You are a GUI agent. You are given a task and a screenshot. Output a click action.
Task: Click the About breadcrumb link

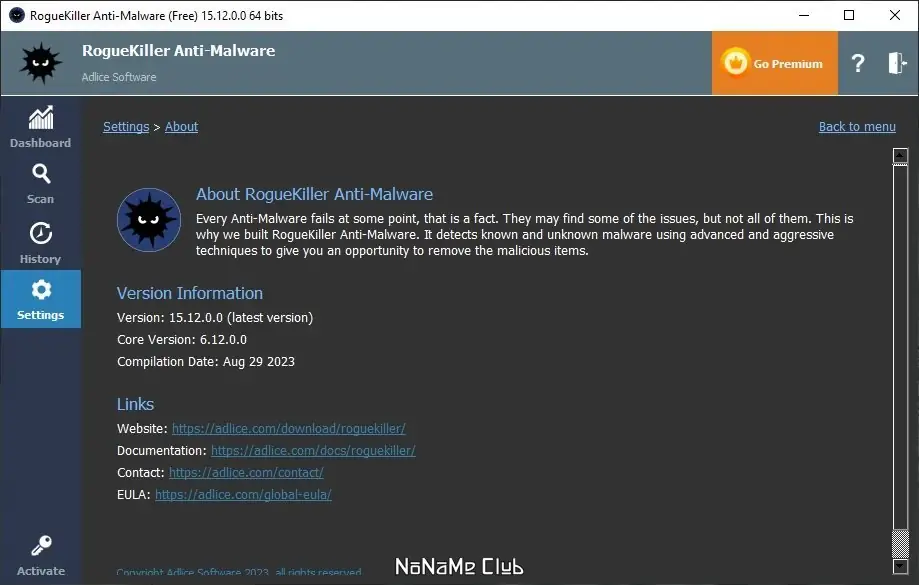(x=181, y=127)
